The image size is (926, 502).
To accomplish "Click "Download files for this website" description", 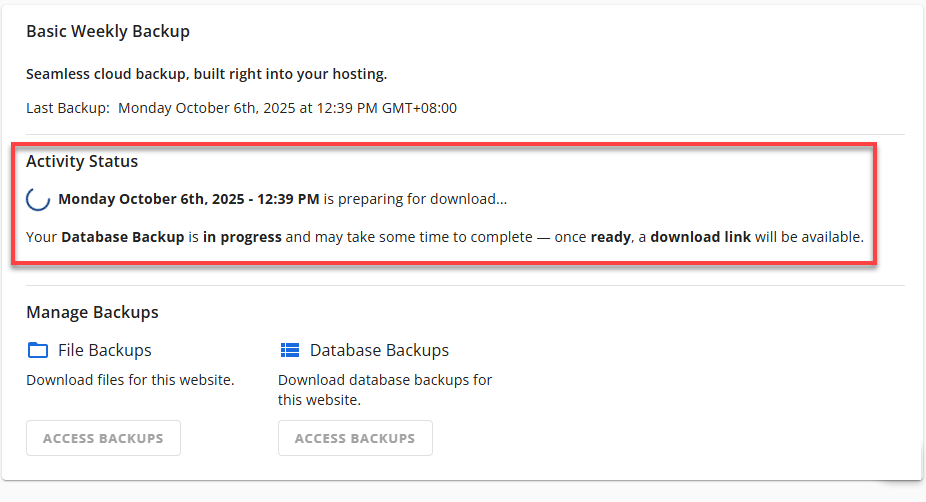I will click(x=130, y=380).
